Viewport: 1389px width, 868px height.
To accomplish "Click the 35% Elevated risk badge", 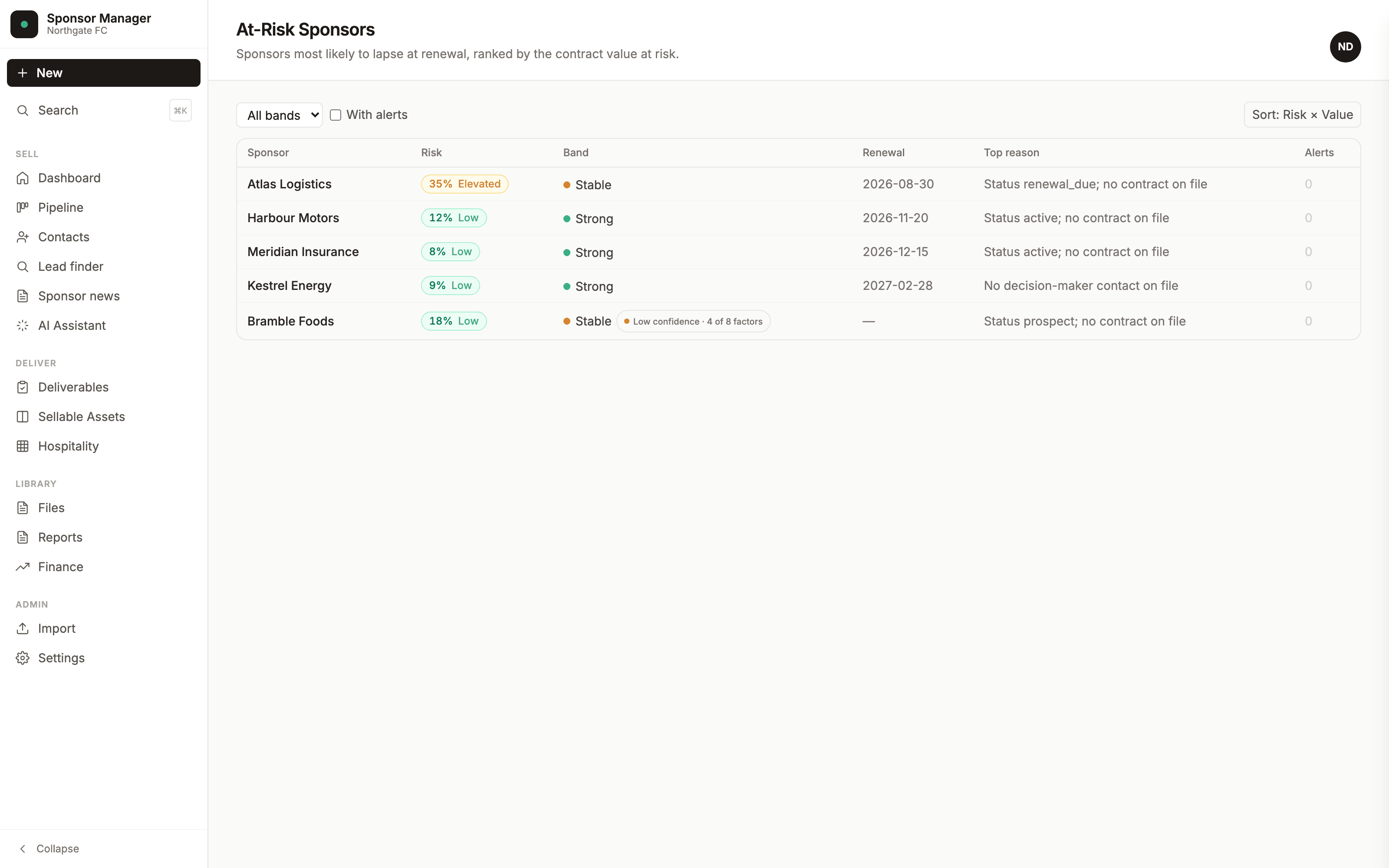I will click(464, 184).
